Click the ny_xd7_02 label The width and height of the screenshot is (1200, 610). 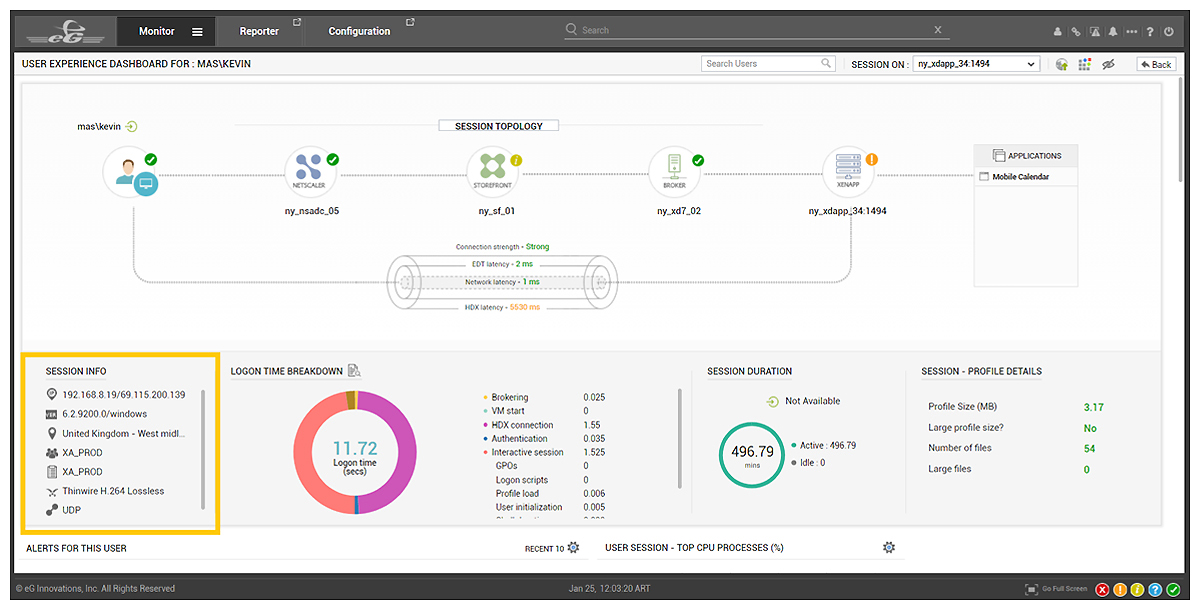[679, 211]
